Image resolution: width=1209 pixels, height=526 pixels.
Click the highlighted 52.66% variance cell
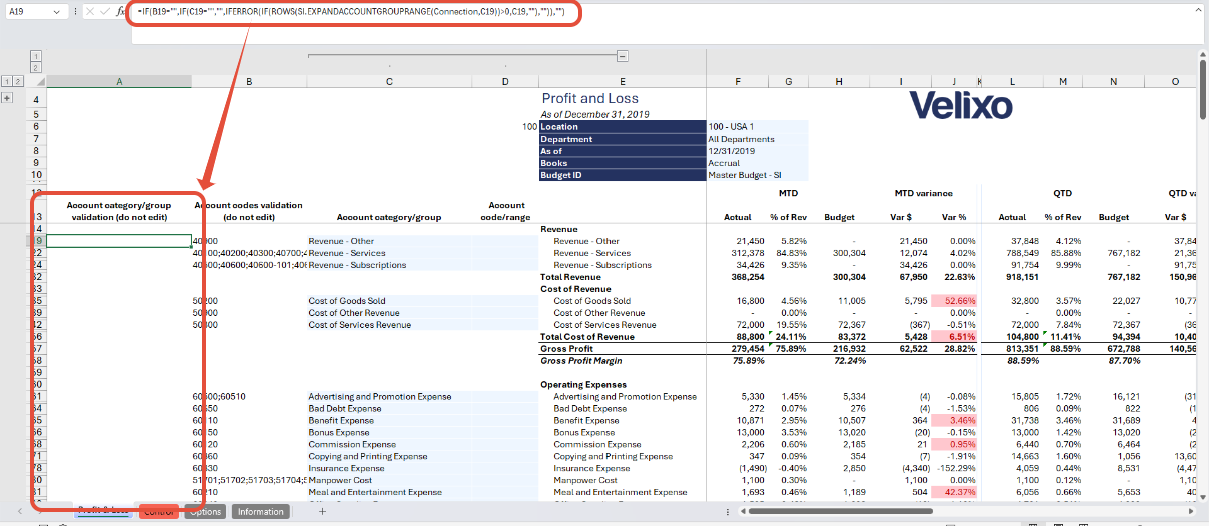pyautogui.click(x=956, y=301)
